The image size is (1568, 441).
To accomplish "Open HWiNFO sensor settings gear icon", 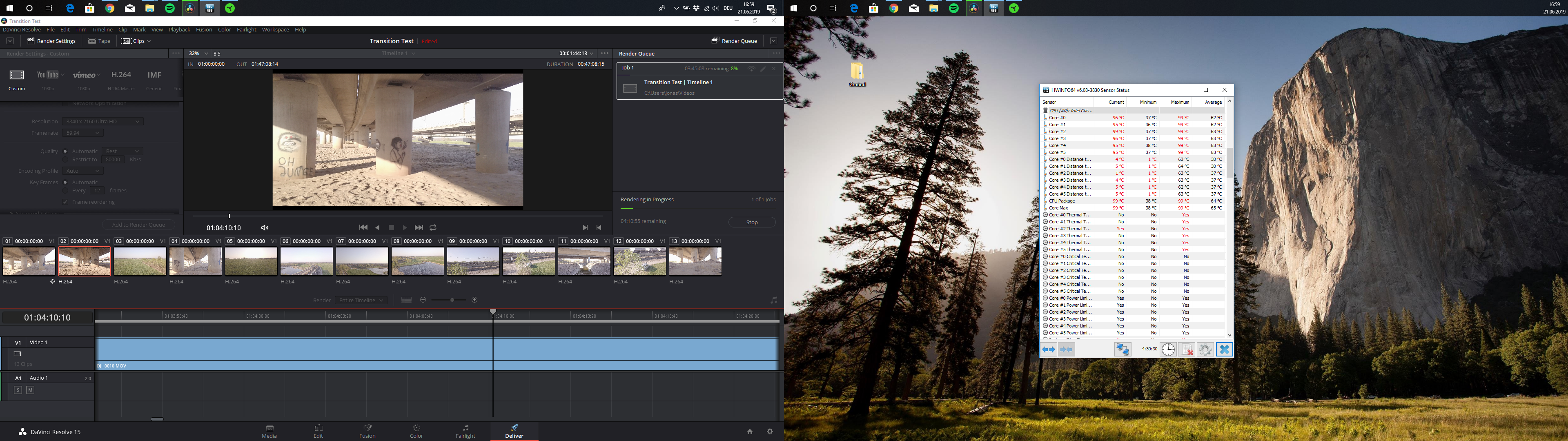I will pos(1205,350).
